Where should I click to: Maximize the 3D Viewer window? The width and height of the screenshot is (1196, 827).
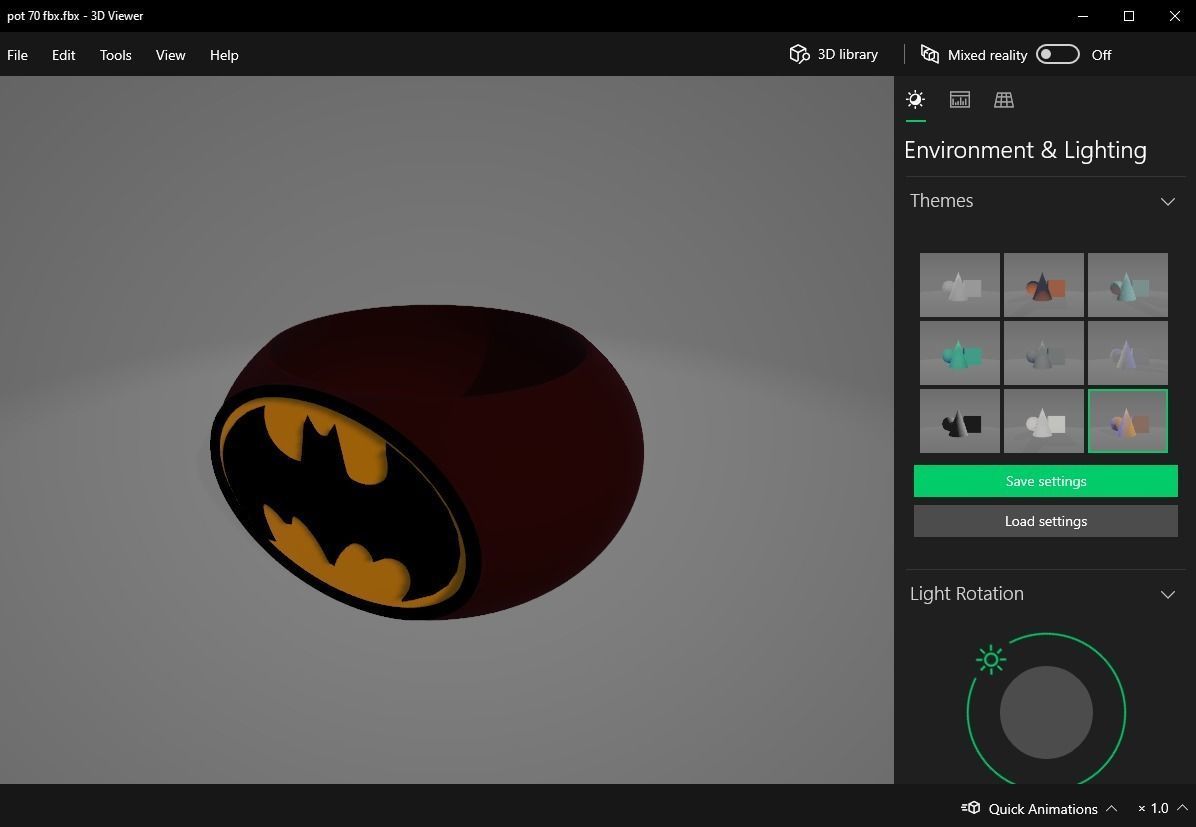[1129, 16]
